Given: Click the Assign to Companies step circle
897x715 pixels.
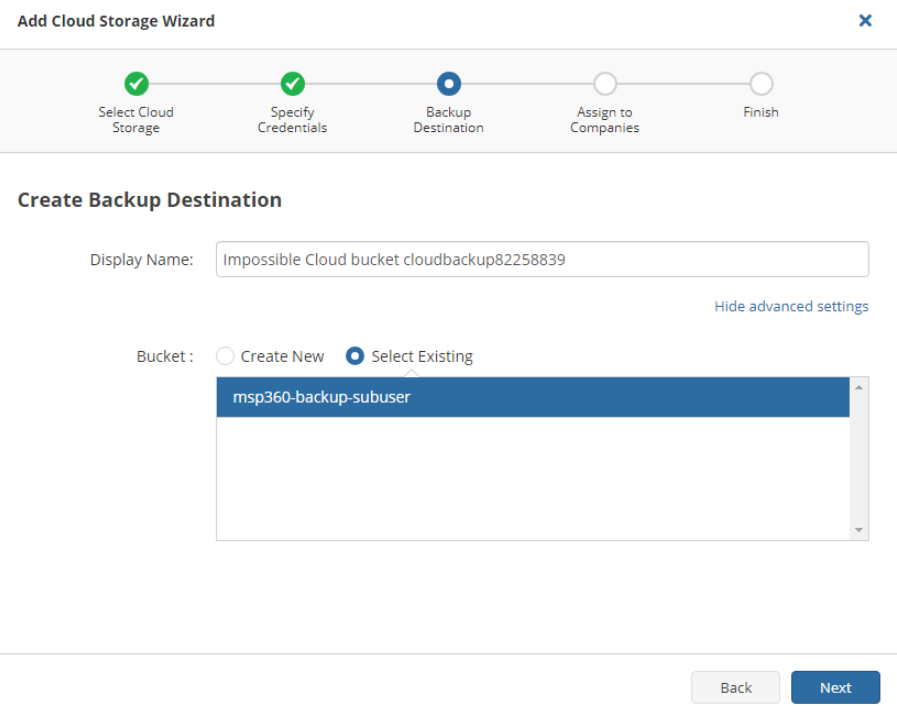Looking at the screenshot, I should (605, 84).
